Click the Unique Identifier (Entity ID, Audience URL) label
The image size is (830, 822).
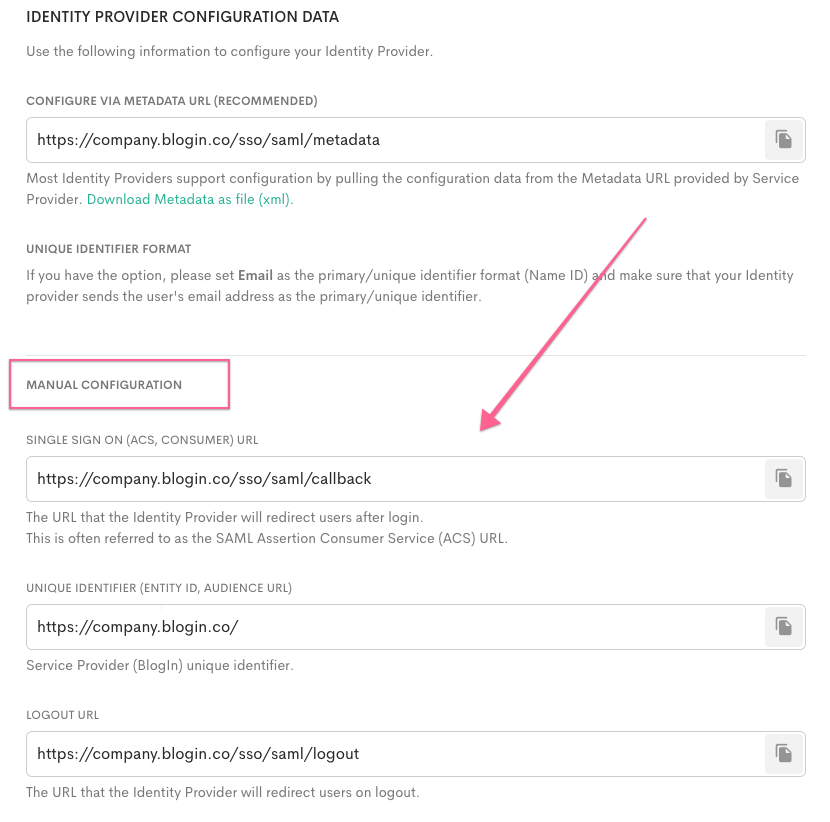[158, 587]
